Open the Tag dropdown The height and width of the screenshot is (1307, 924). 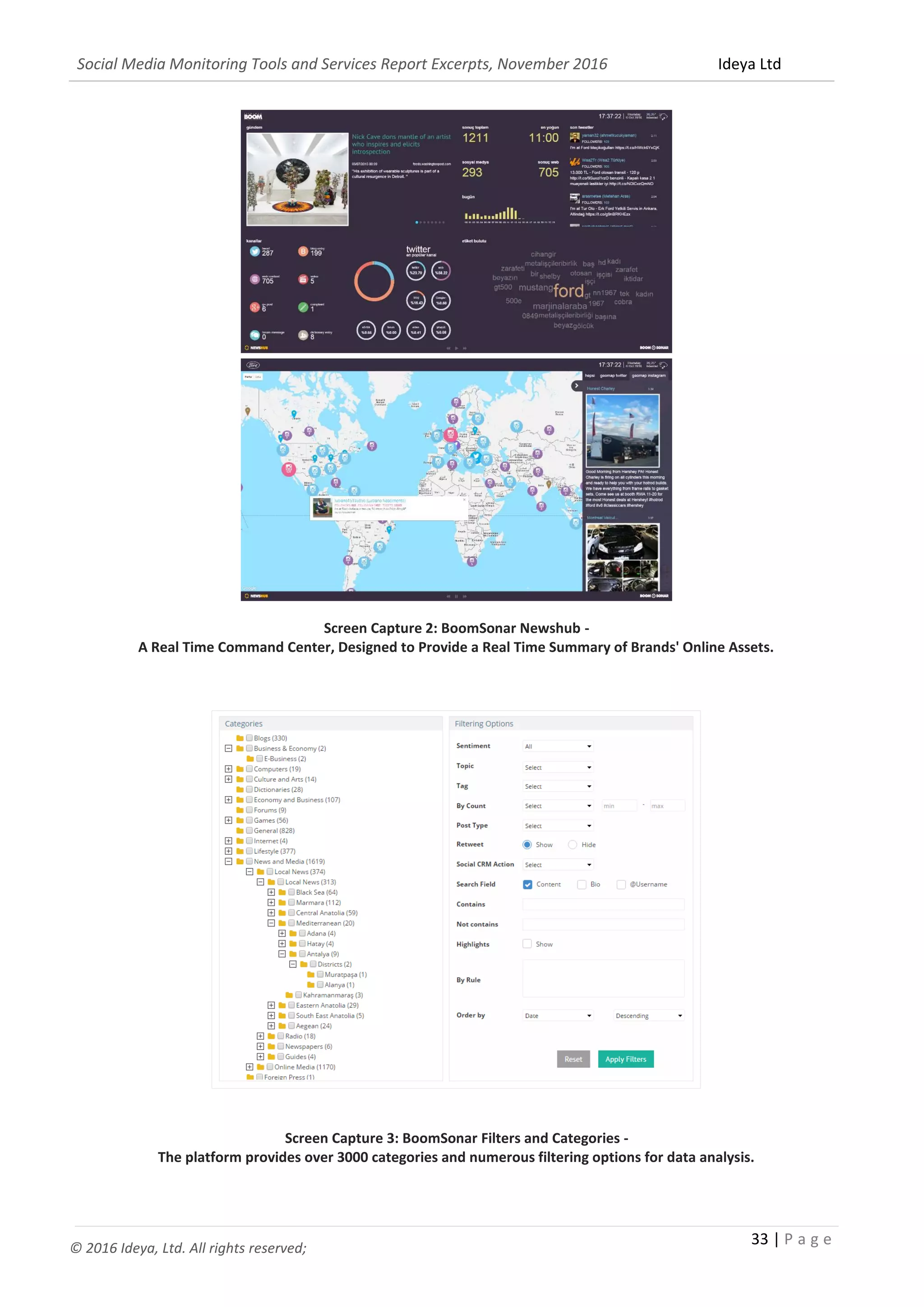point(558,786)
